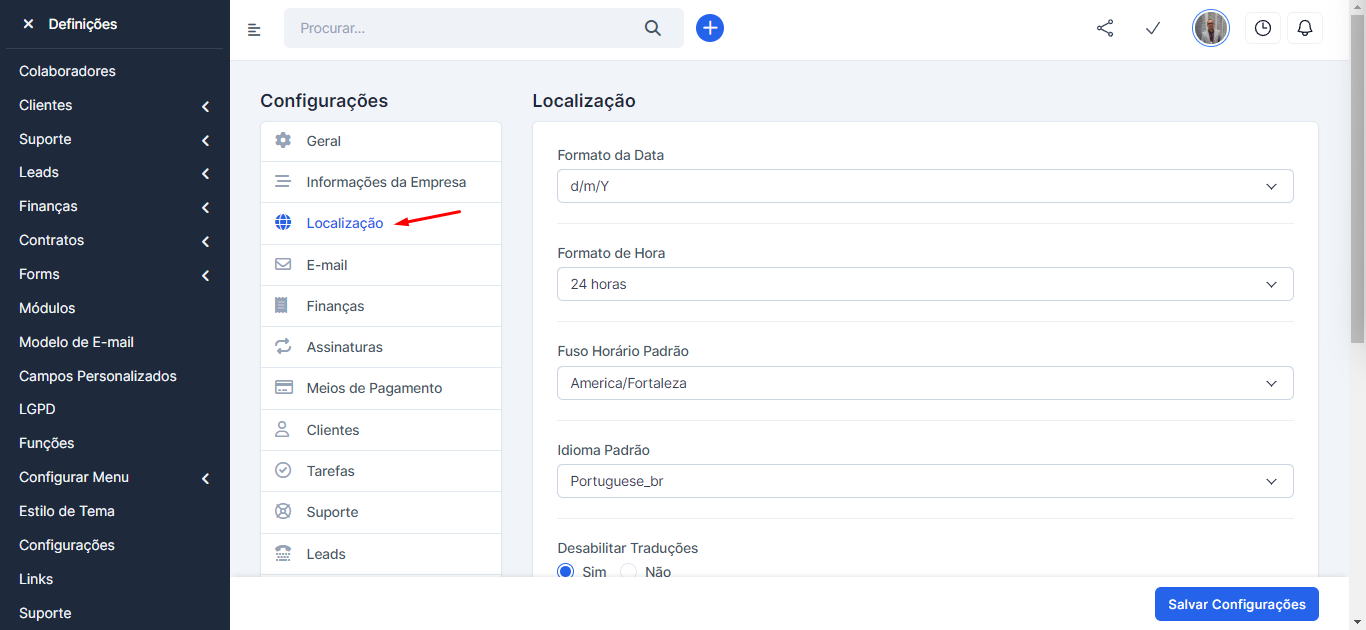Click the blue plus quick-create icon
Viewport: 1366px width, 630px height.
pos(710,28)
